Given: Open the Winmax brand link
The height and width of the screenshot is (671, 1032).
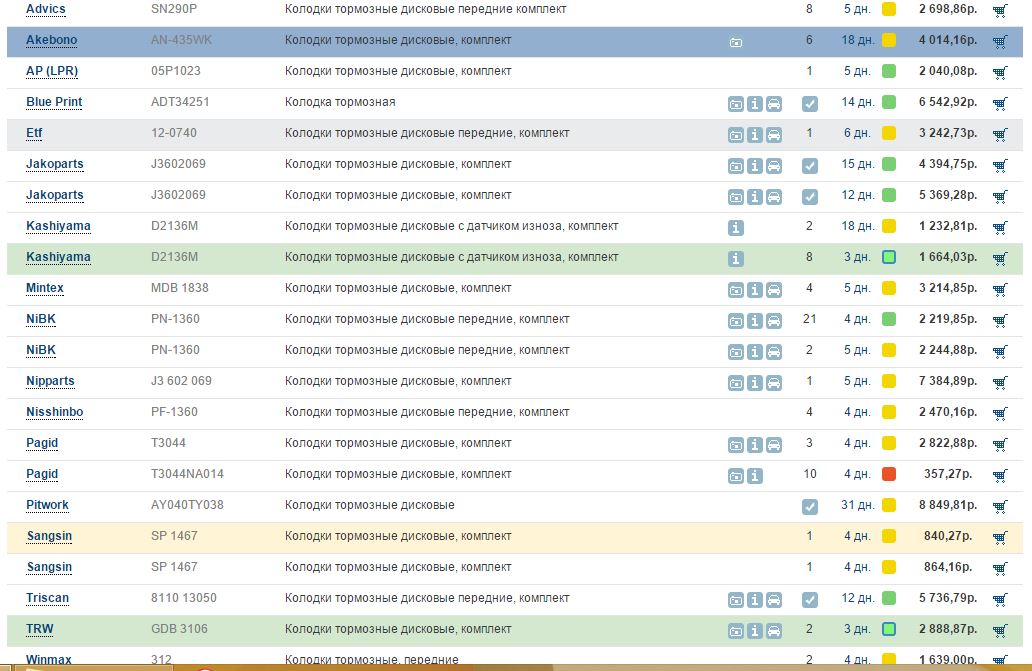Looking at the screenshot, I should click(49, 660).
